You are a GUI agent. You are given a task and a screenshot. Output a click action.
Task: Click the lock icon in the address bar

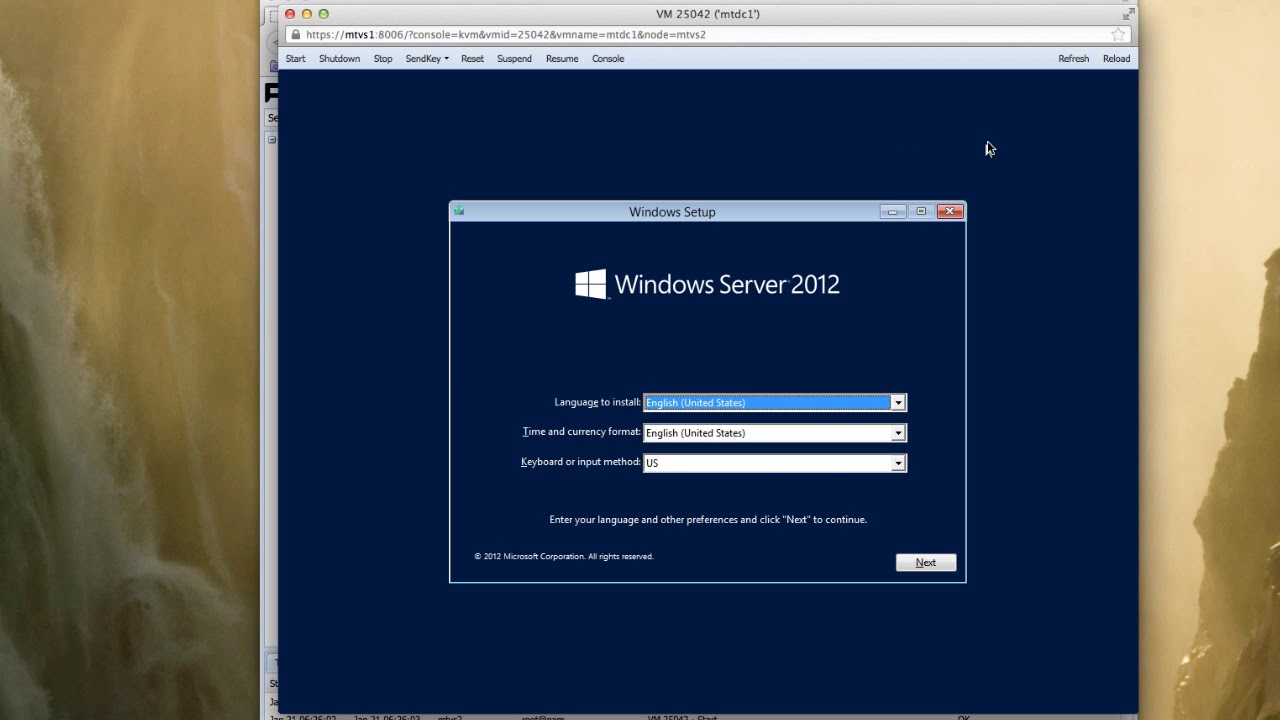[x=296, y=34]
